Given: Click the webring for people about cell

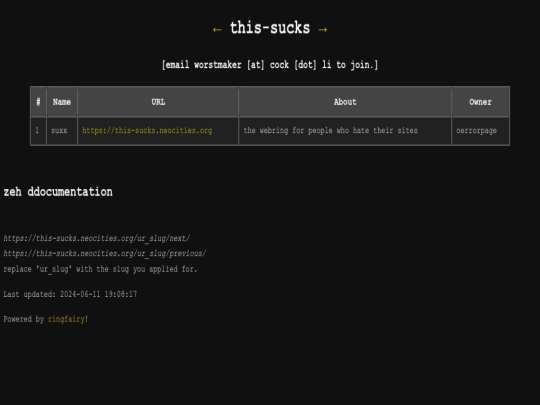Looking at the screenshot, I should click(345, 131).
